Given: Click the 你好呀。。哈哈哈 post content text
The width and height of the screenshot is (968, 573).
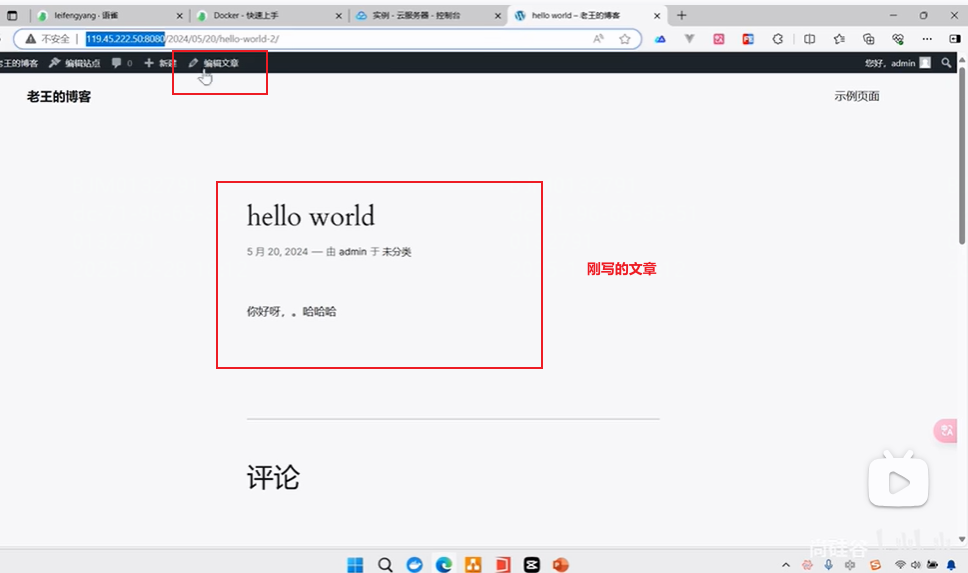Looking at the screenshot, I should point(291,311).
